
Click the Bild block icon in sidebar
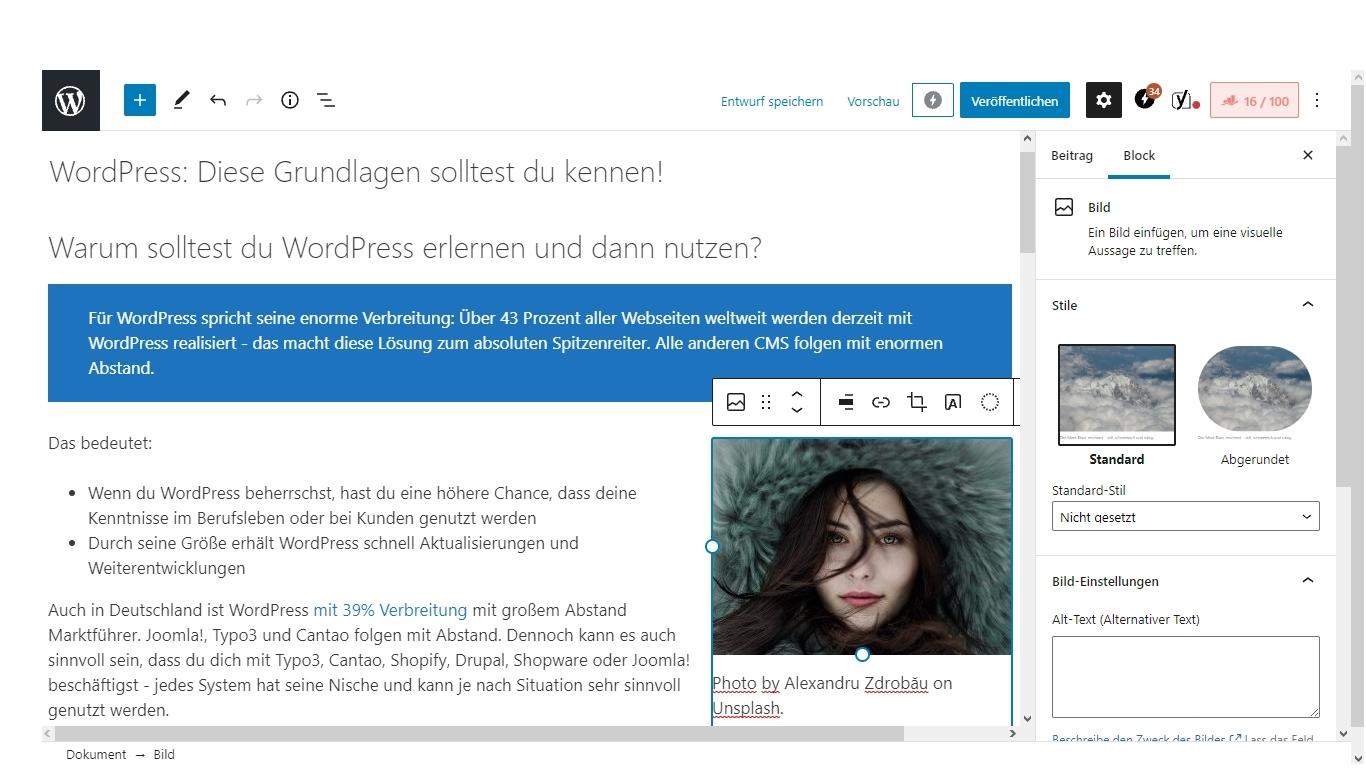coord(1064,207)
